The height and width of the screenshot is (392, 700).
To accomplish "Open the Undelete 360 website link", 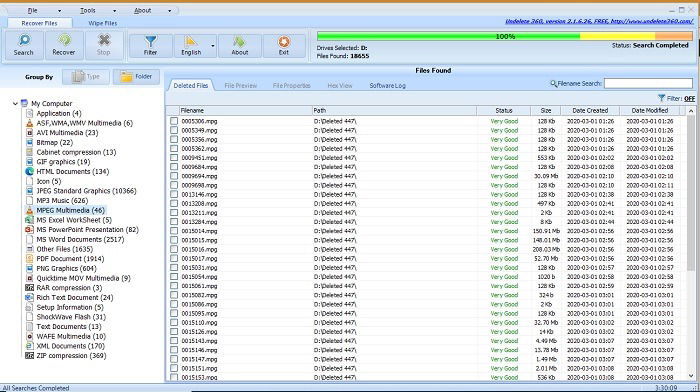I will (x=599, y=21).
